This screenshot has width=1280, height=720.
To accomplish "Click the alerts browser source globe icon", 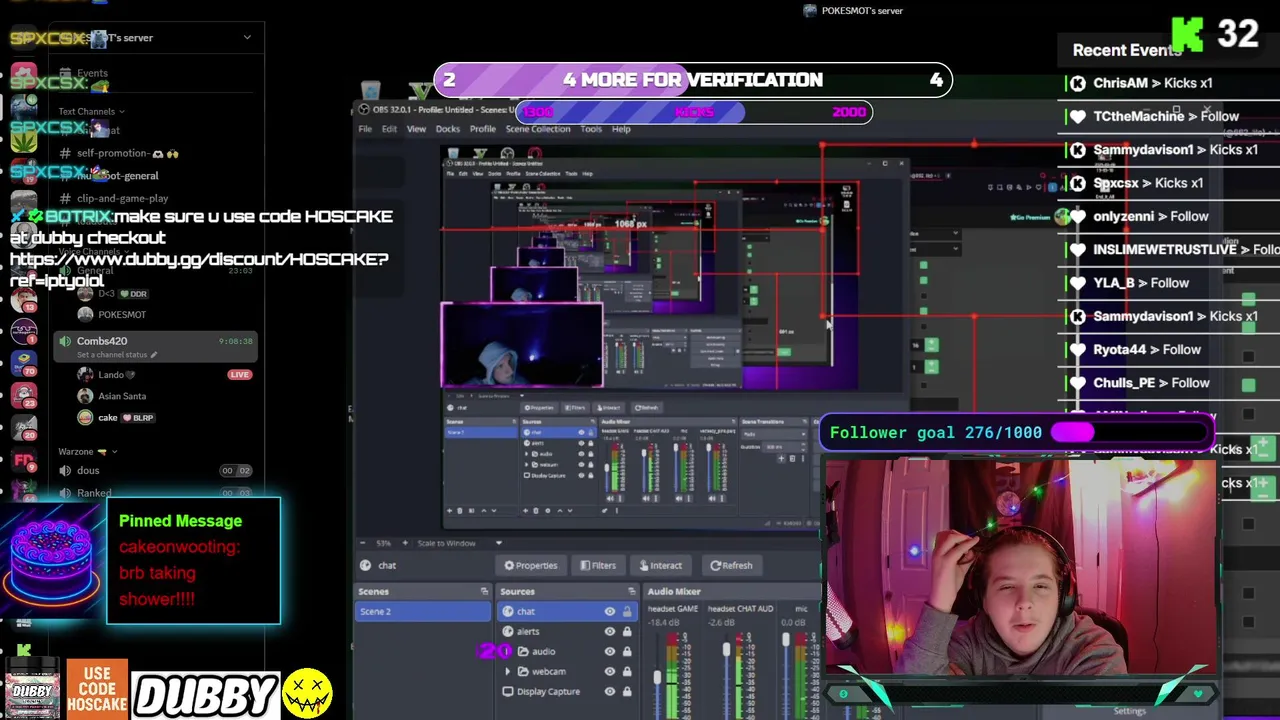I will [508, 631].
